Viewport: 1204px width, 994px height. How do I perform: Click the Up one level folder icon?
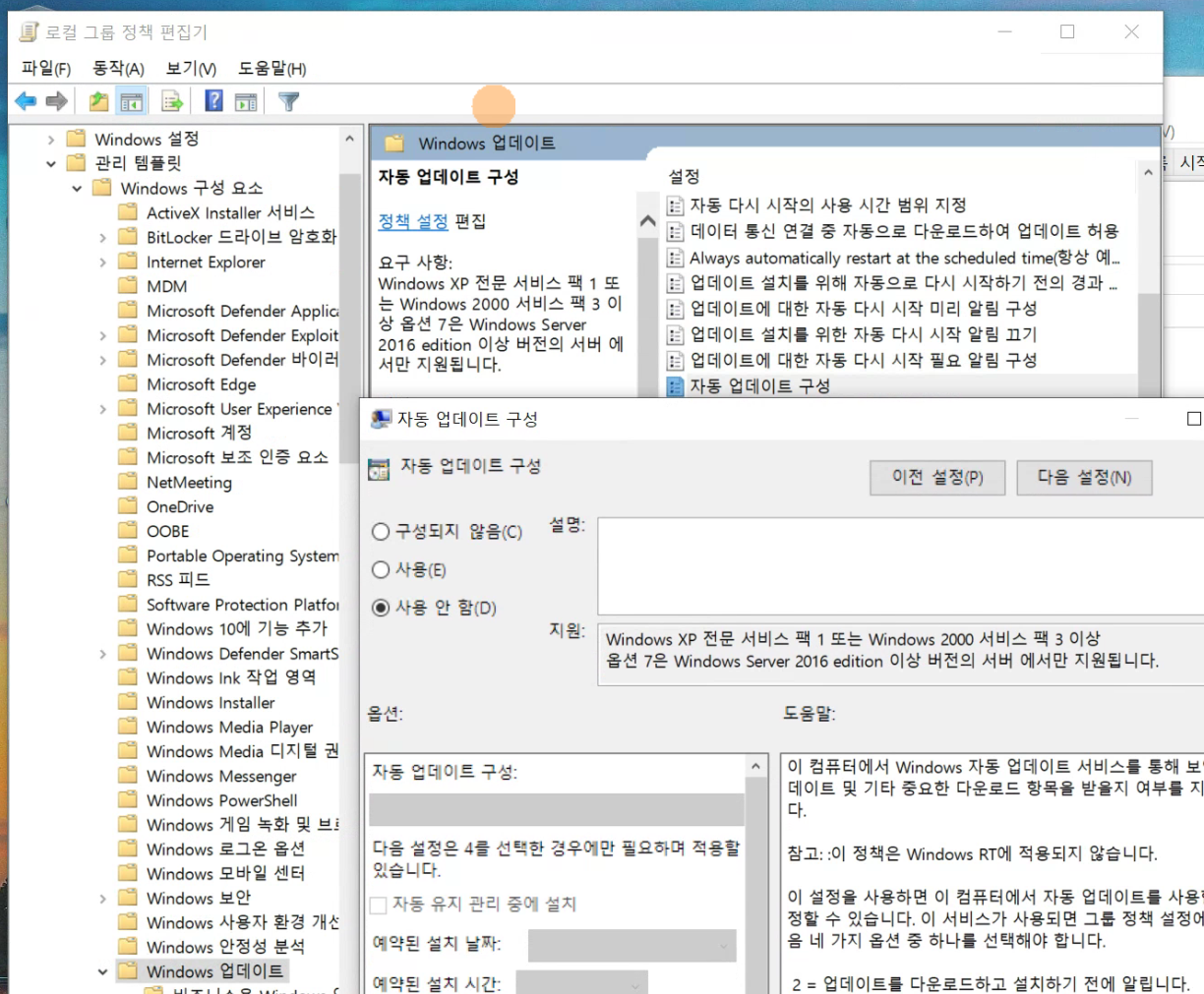point(98,100)
